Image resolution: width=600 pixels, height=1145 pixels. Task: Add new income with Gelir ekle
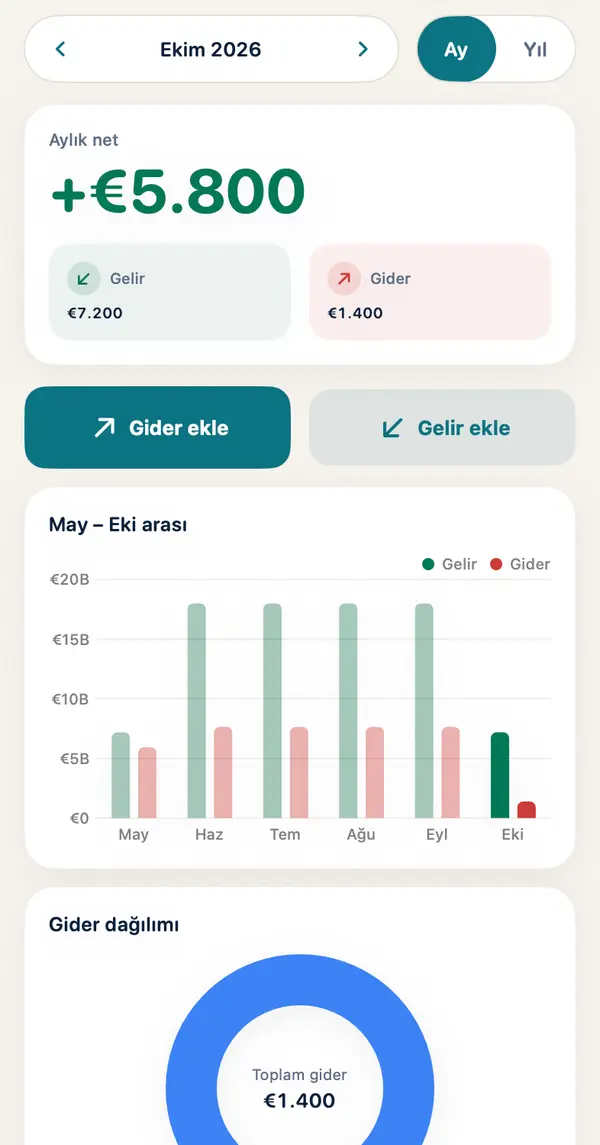point(442,427)
